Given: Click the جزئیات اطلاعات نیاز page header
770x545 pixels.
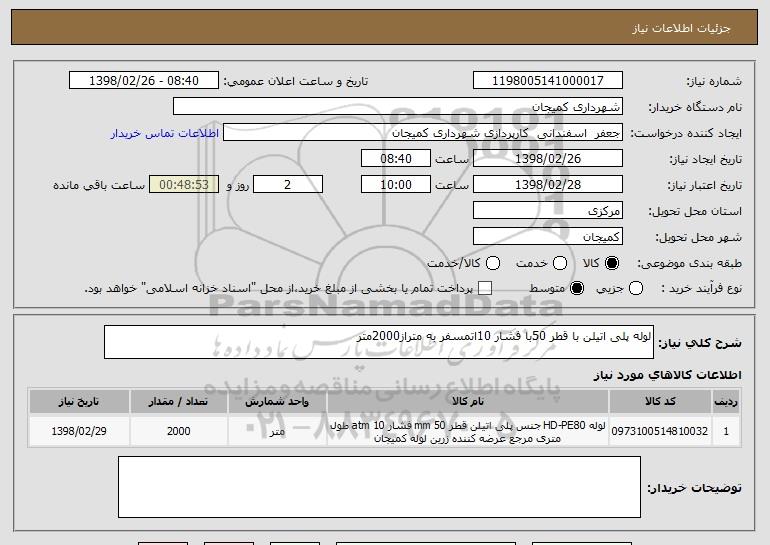Looking at the screenshot, I should [681, 28].
